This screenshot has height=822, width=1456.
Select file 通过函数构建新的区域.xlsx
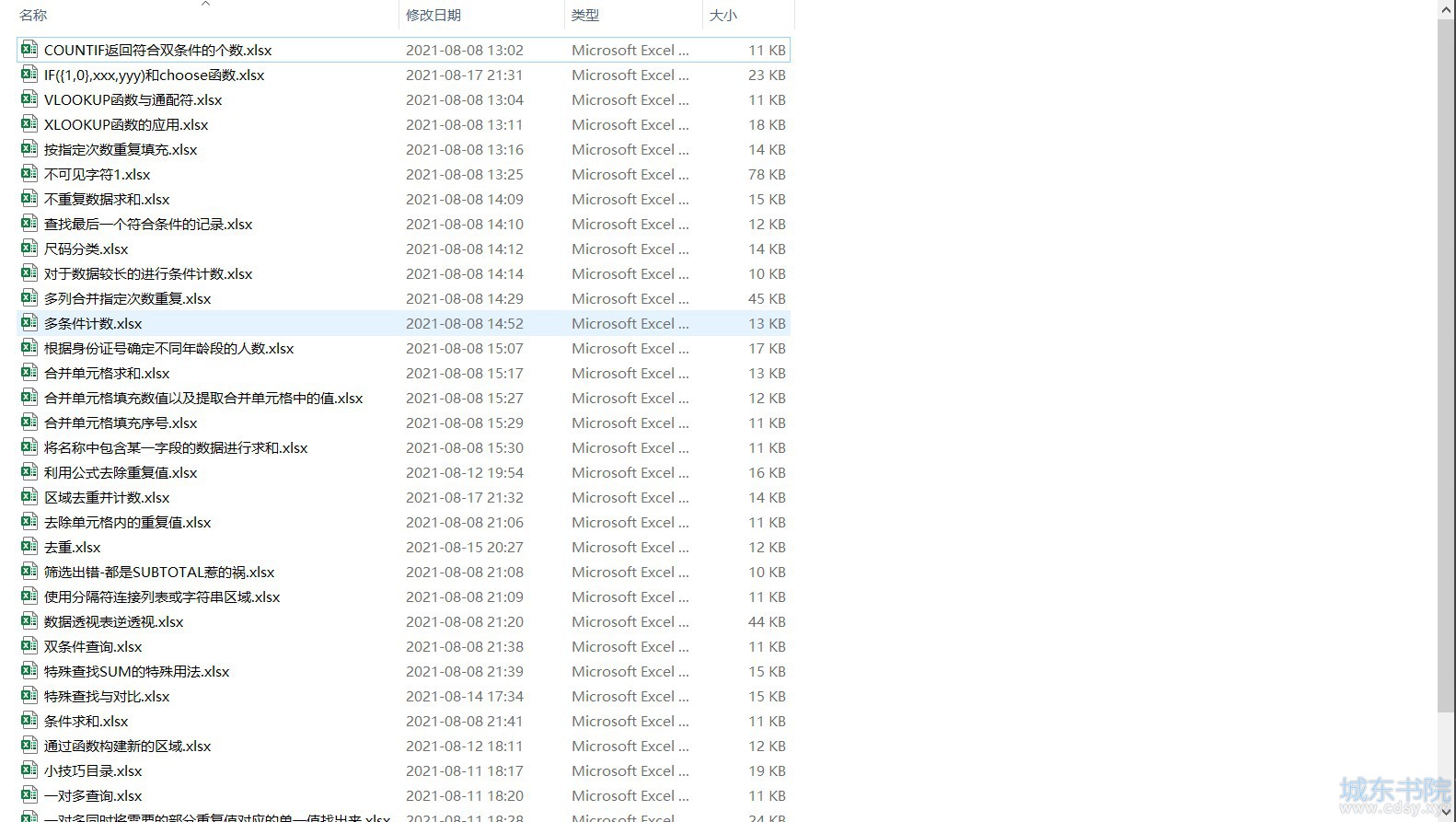click(128, 746)
